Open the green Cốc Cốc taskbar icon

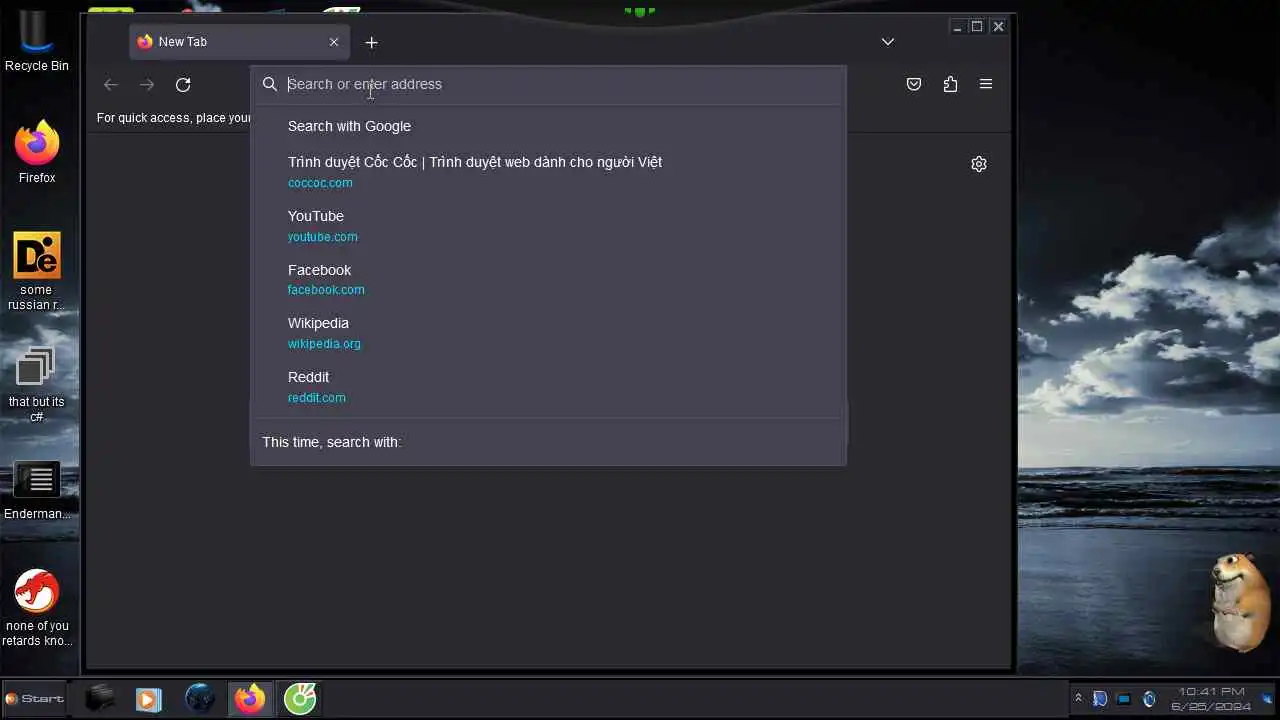300,698
